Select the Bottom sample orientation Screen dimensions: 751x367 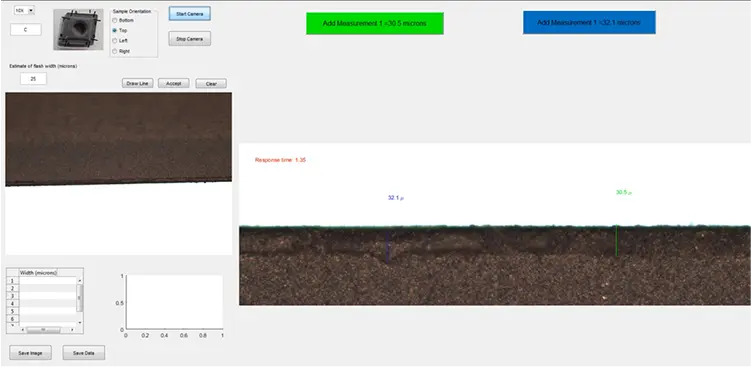[114, 21]
